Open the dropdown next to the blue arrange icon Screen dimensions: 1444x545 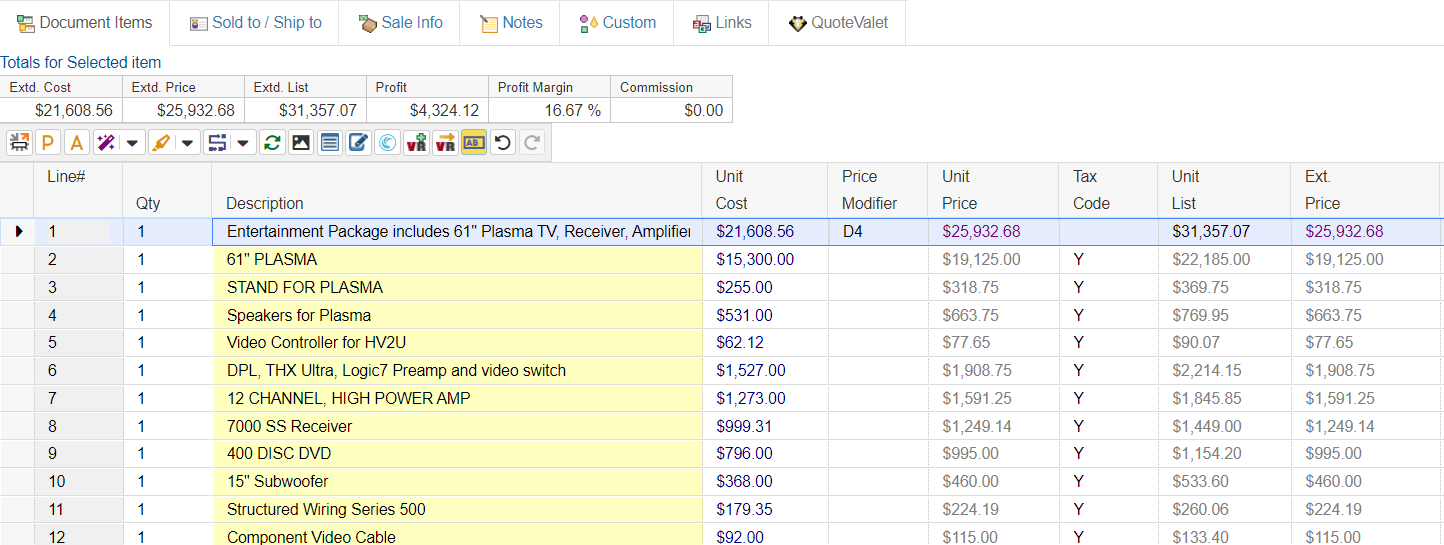pos(243,143)
